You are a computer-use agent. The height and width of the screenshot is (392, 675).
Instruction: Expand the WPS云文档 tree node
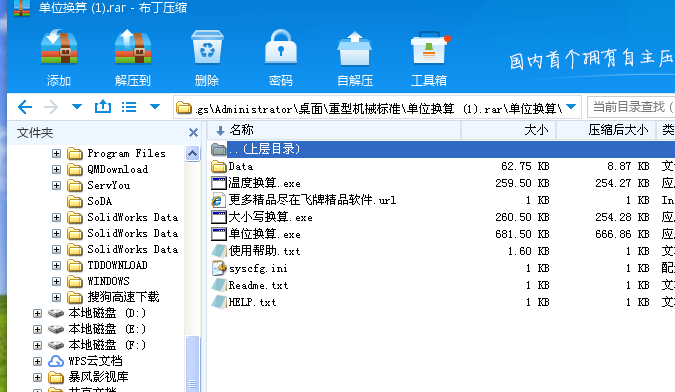(37, 361)
